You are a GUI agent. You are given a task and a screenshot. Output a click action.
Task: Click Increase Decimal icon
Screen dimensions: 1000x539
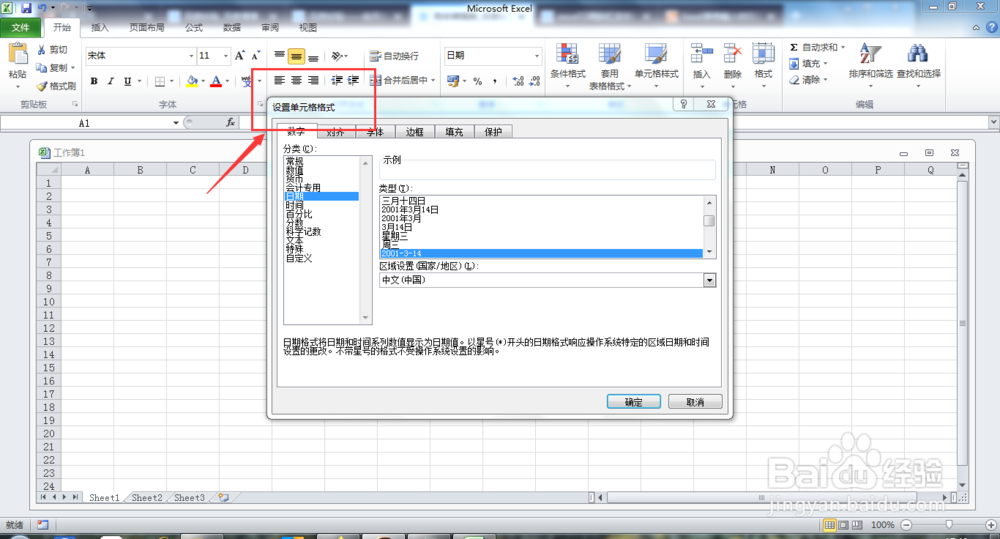pyautogui.click(x=518, y=81)
